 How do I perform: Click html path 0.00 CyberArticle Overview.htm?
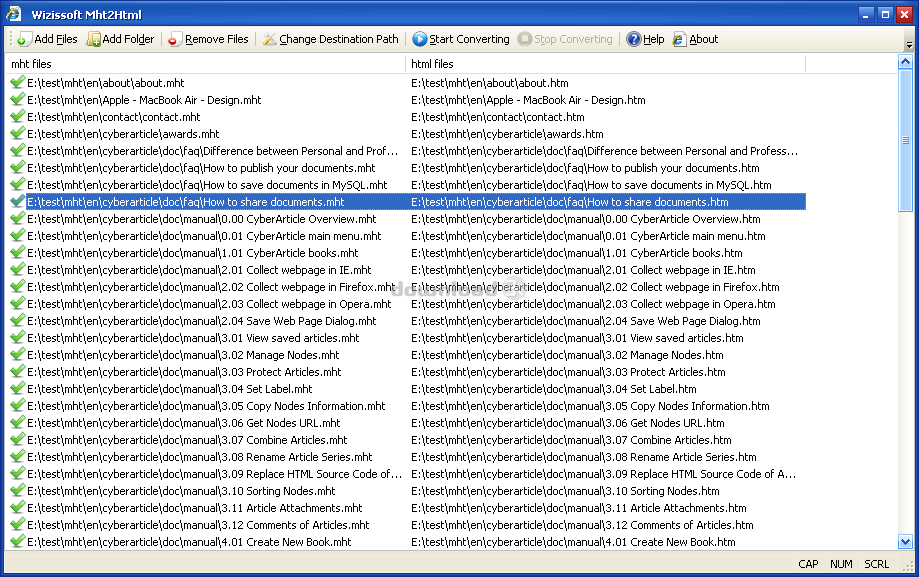click(x=586, y=219)
